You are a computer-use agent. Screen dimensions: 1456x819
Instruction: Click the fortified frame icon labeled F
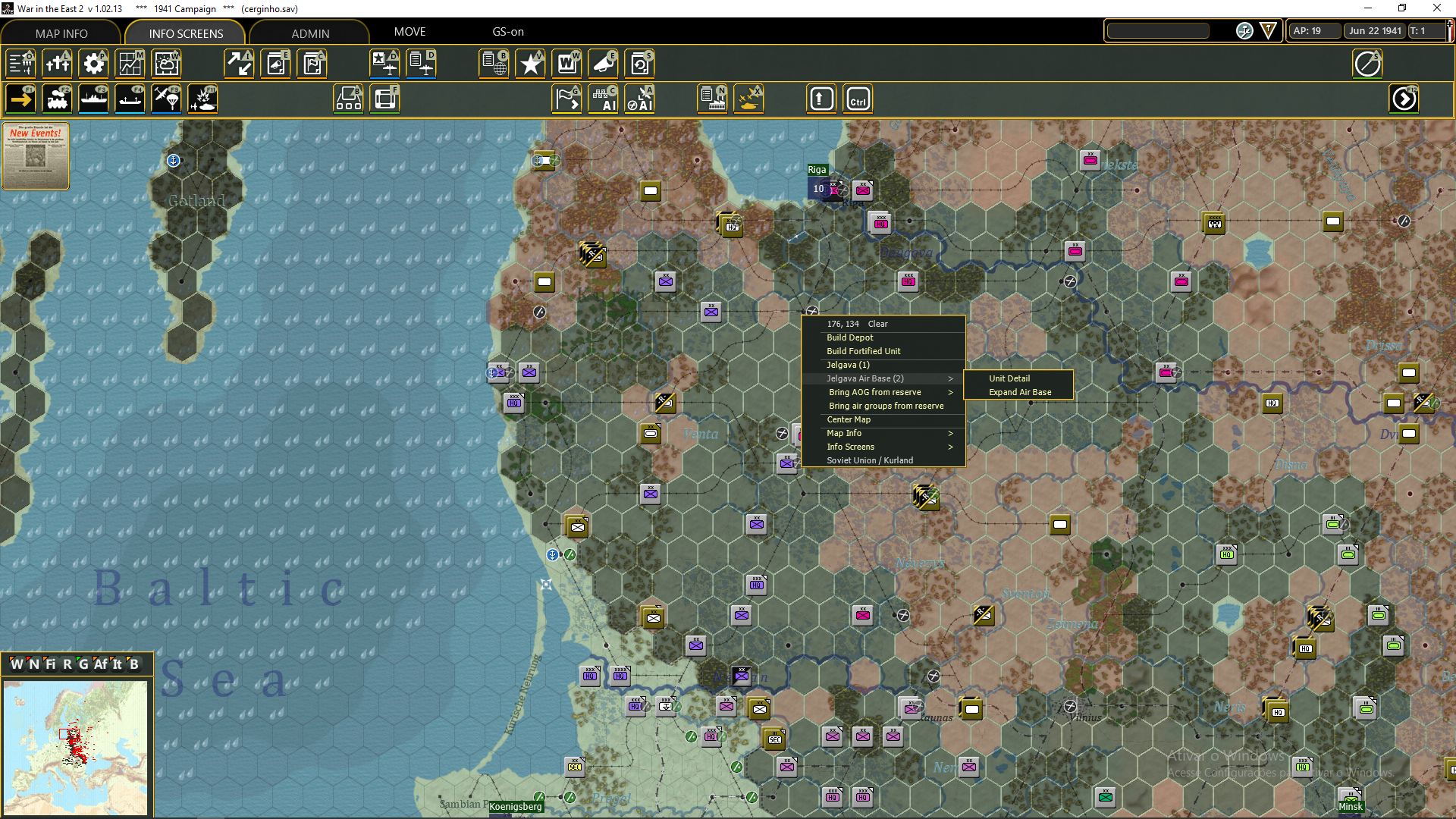385,99
